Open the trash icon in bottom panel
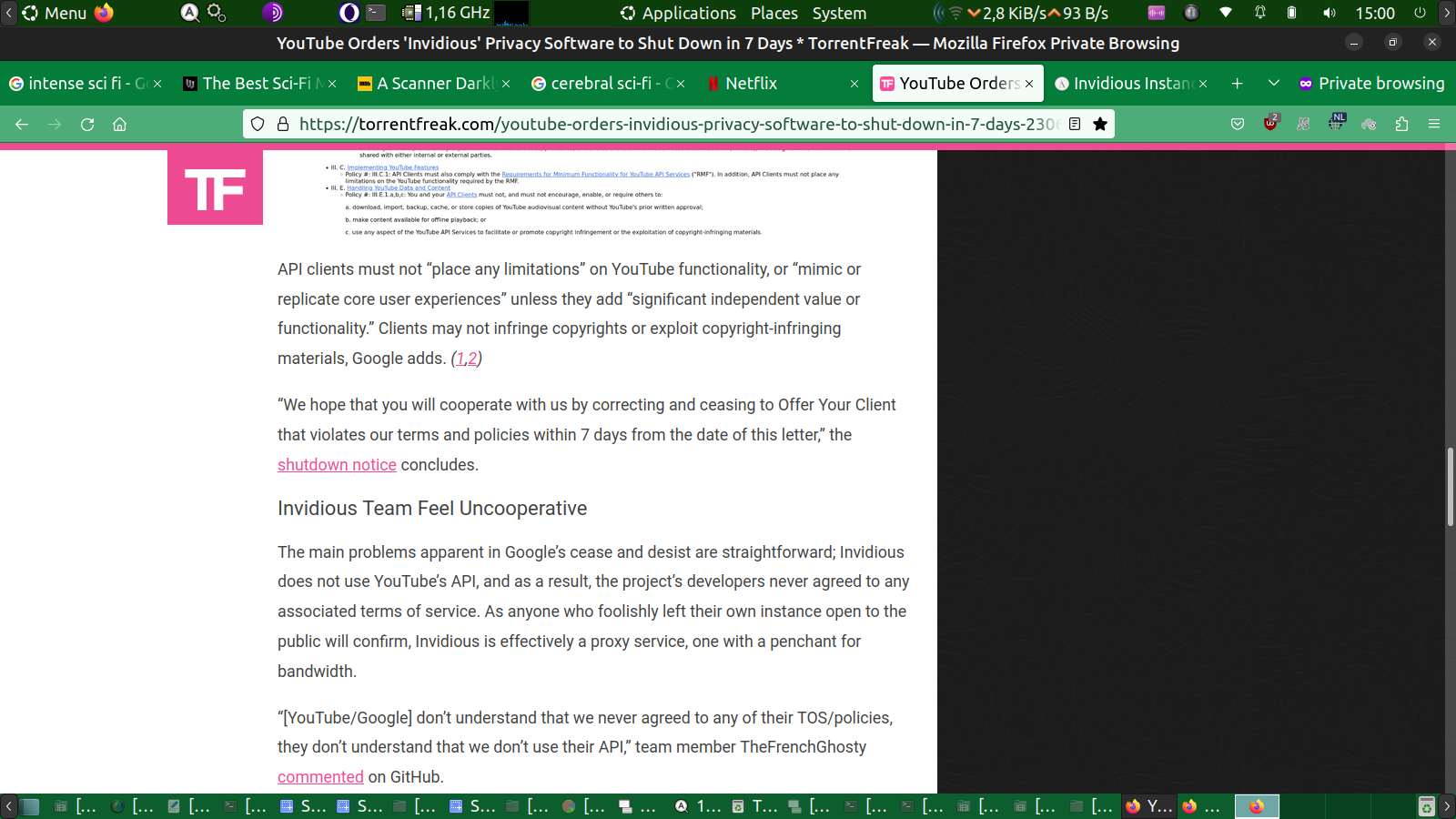This screenshot has width=1456, height=819. 1426,806
